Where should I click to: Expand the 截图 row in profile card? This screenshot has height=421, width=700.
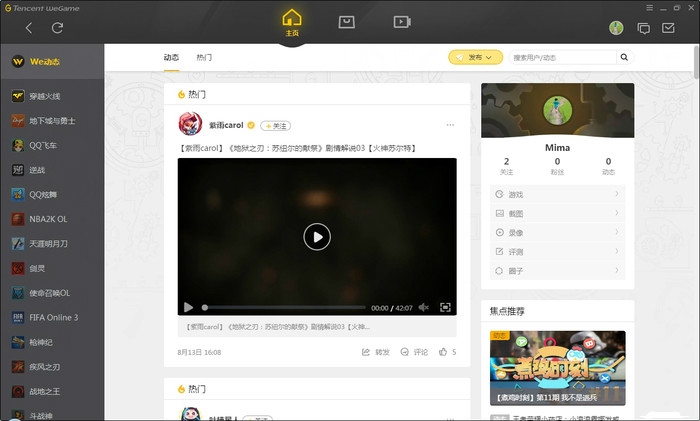pos(558,213)
